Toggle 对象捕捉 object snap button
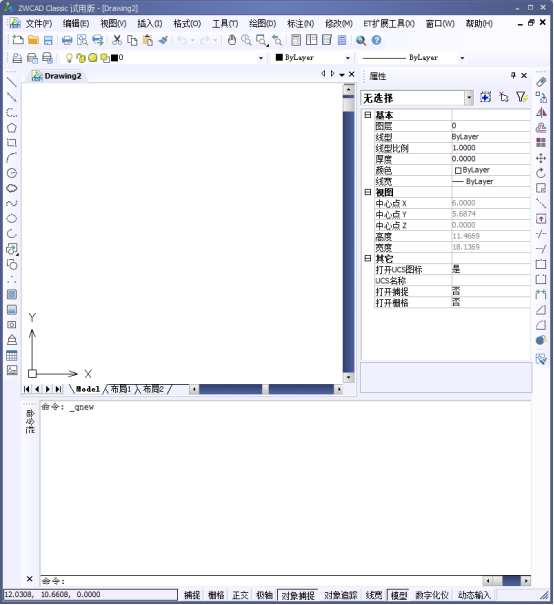The height and width of the screenshot is (605, 554). point(297,595)
